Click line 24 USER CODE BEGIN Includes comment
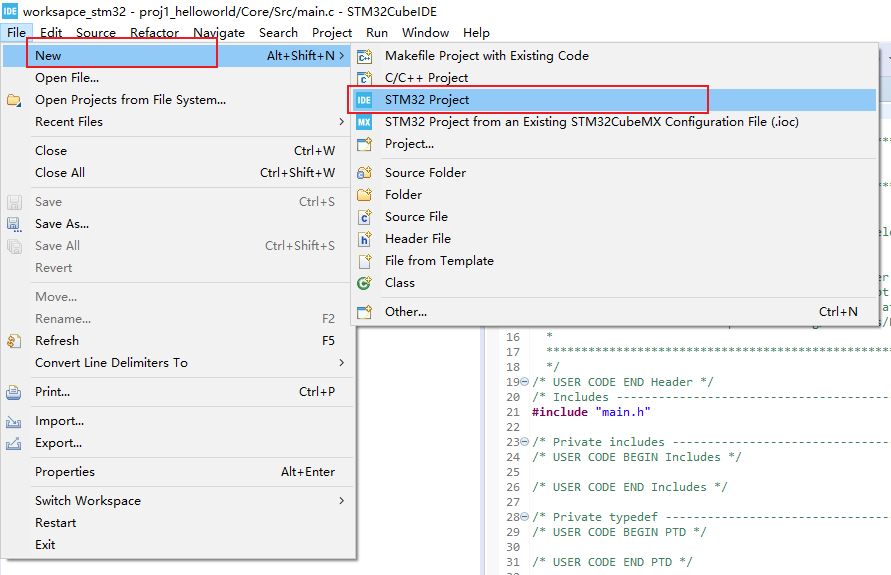The image size is (891, 575). 636,457
